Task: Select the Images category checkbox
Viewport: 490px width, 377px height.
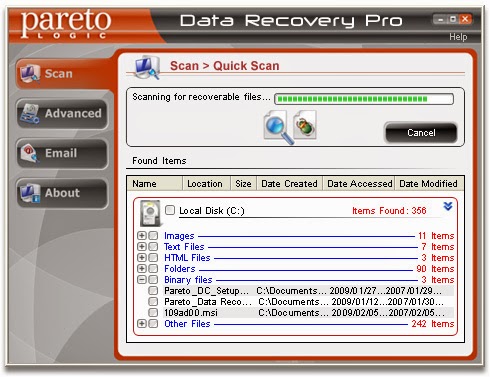Action: [153, 236]
